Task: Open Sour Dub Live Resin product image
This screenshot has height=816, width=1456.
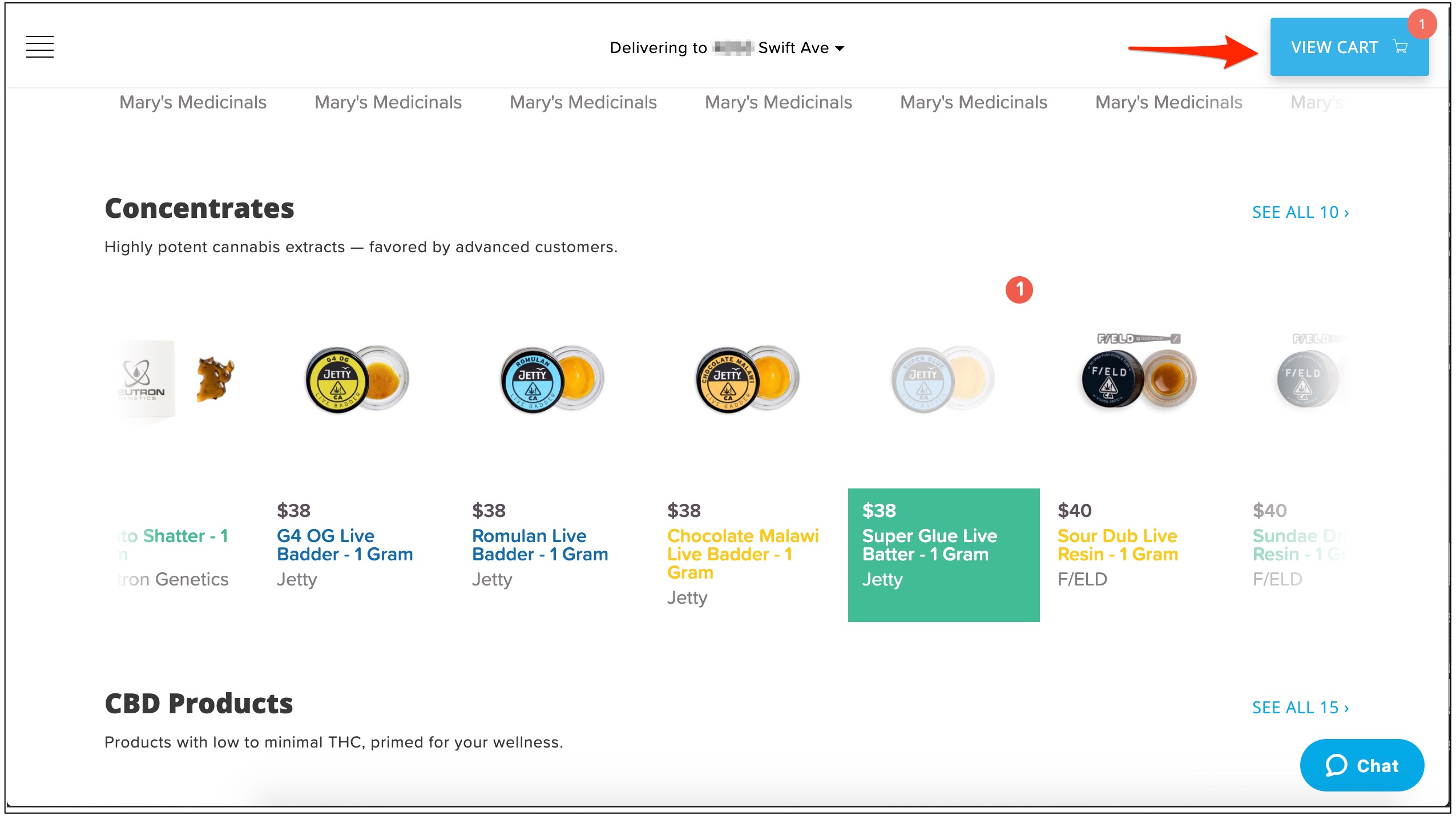Action: pyautogui.click(x=1139, y=371)
